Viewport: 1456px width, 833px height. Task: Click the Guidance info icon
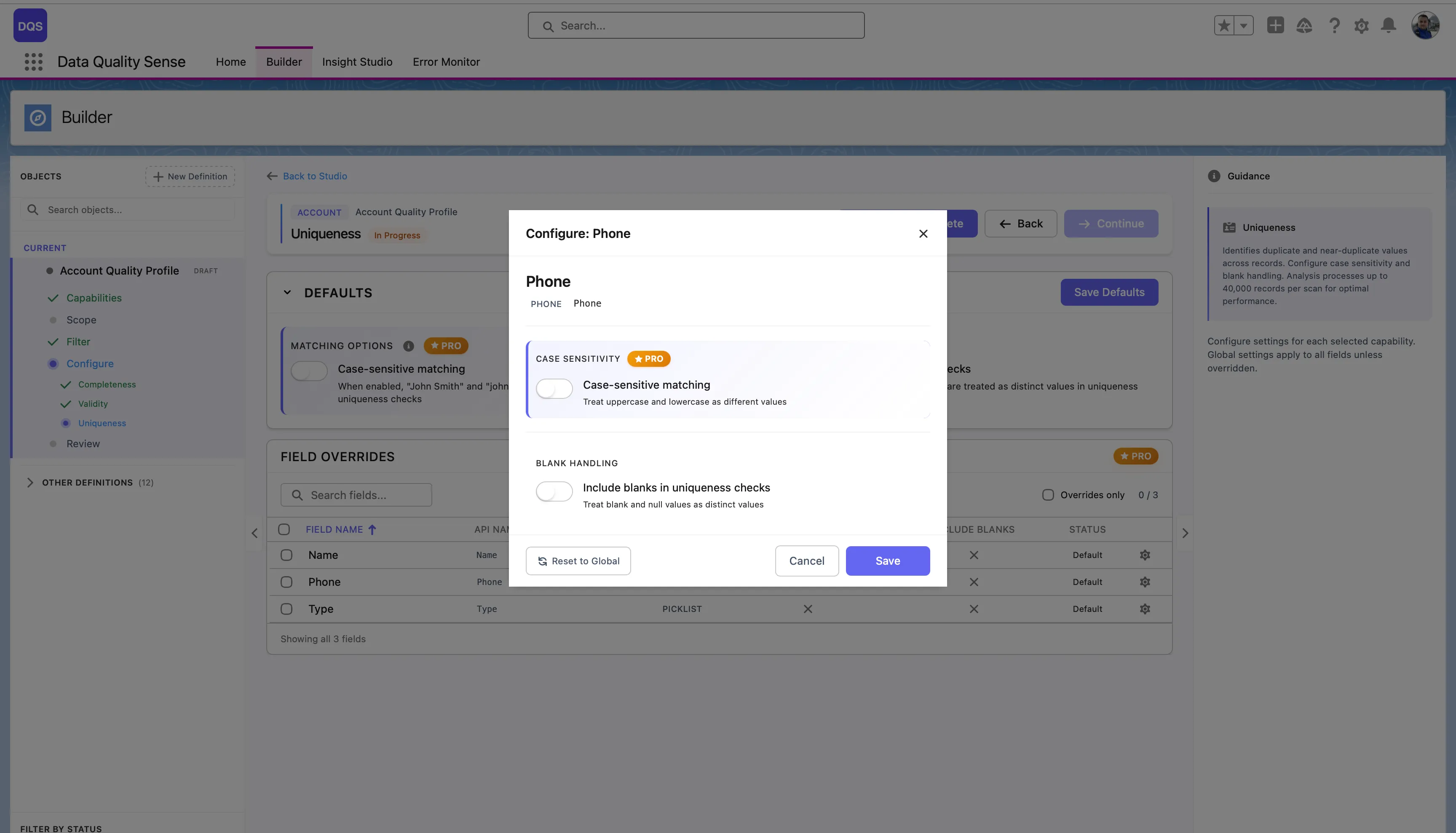click(1214, 176)
